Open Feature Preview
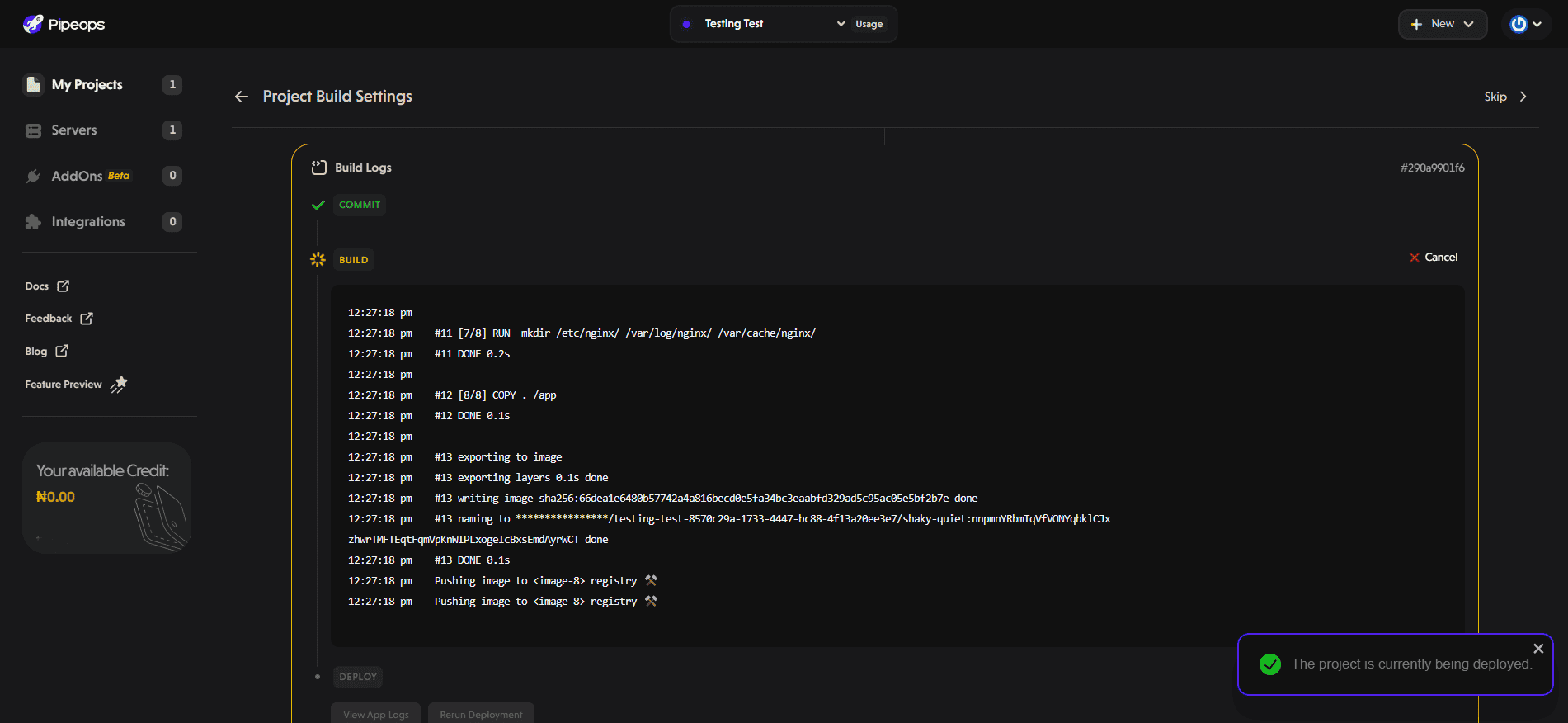Viewport: 1568px width, 723px height. (76, 385)
